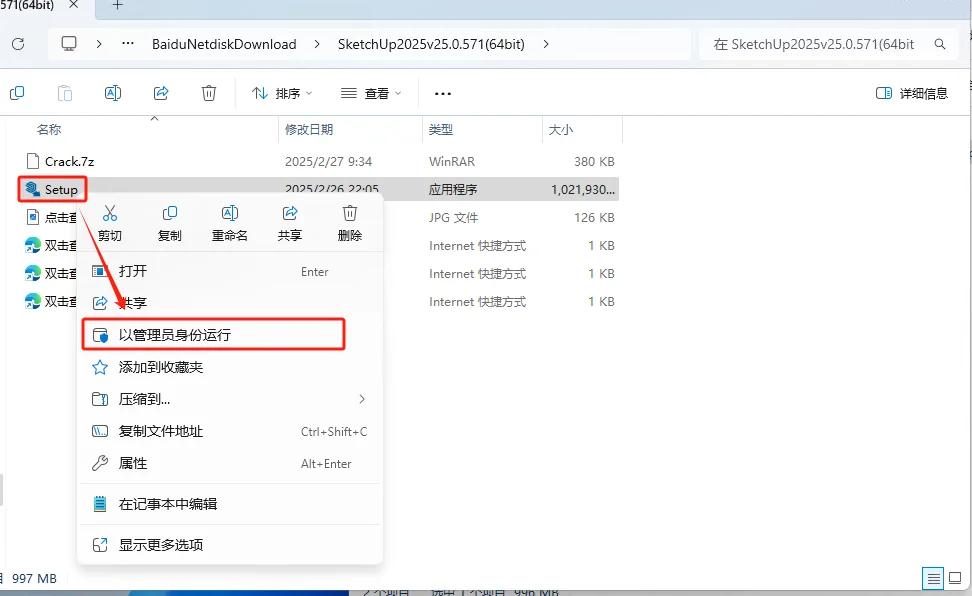The height and width of the screenshot is (596, 972).
Task: Click 复制 copy in context menu
Action: [x=170, y=223]
